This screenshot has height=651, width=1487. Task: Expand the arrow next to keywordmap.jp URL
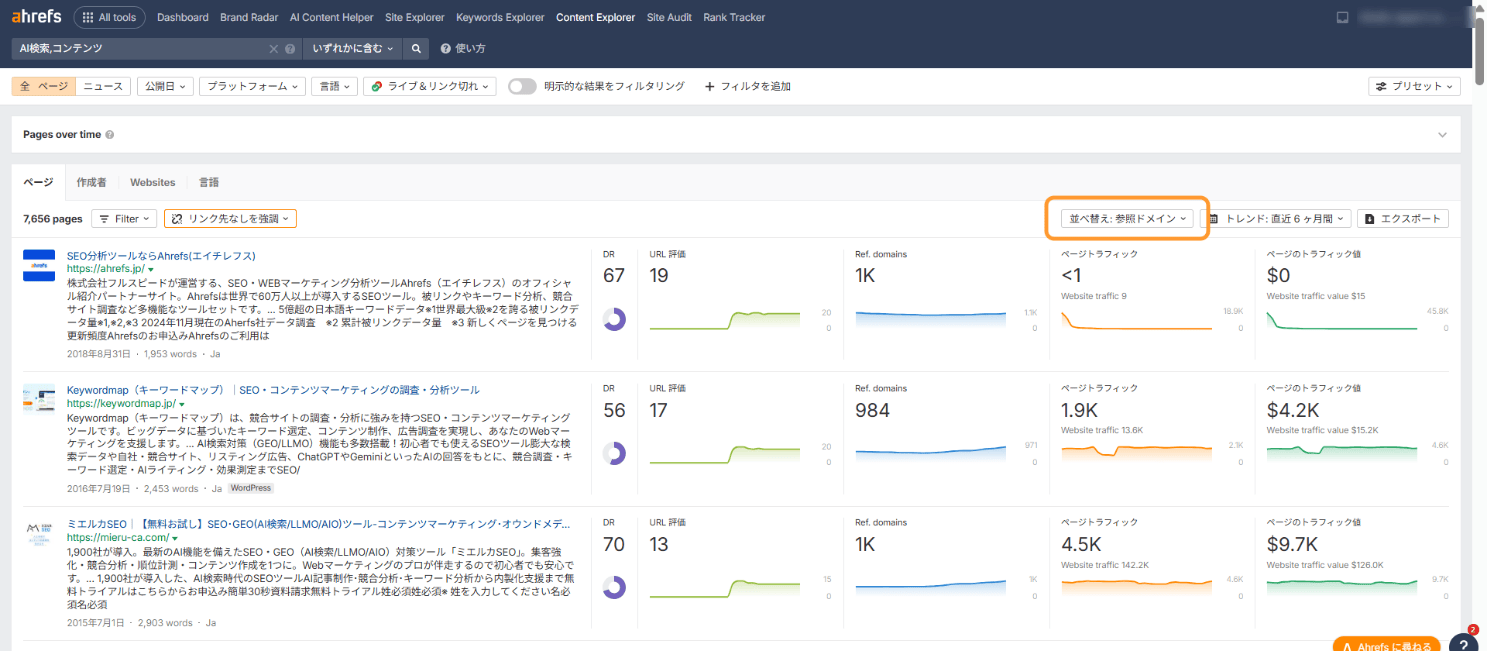point(182,404)
